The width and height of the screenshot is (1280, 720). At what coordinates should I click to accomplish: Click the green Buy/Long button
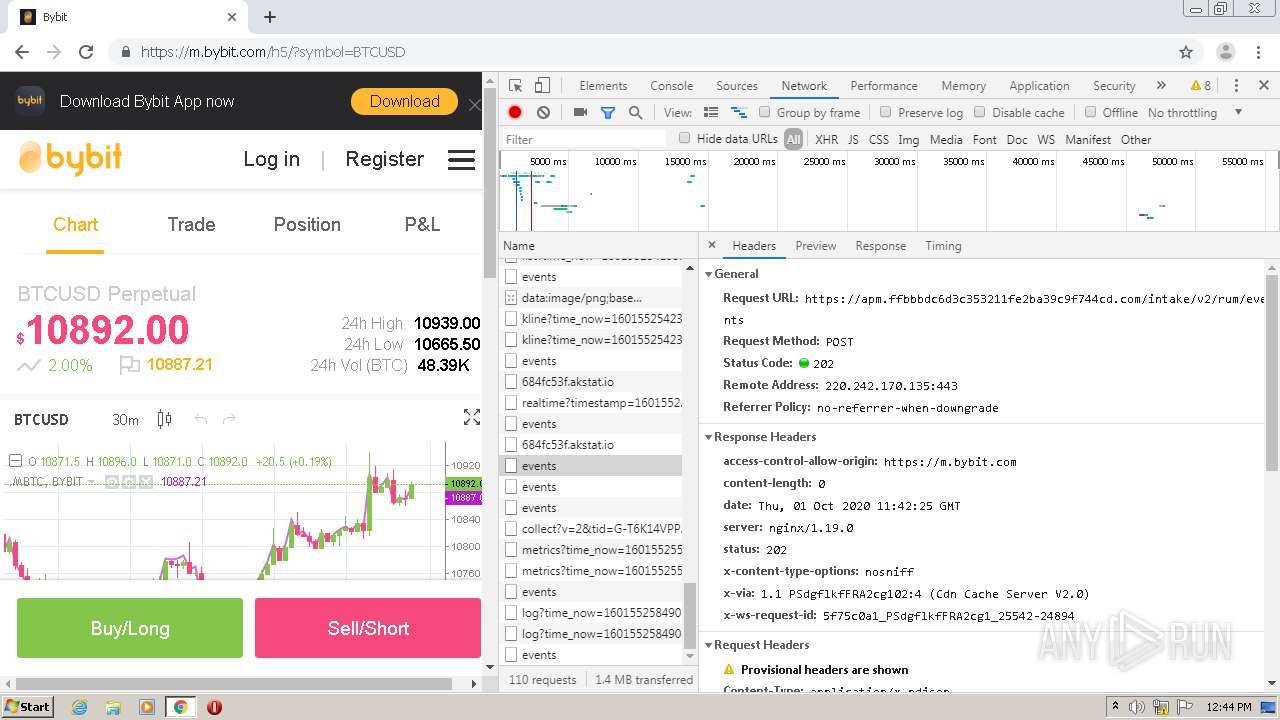pyautogui.click(x=130, y=628)
